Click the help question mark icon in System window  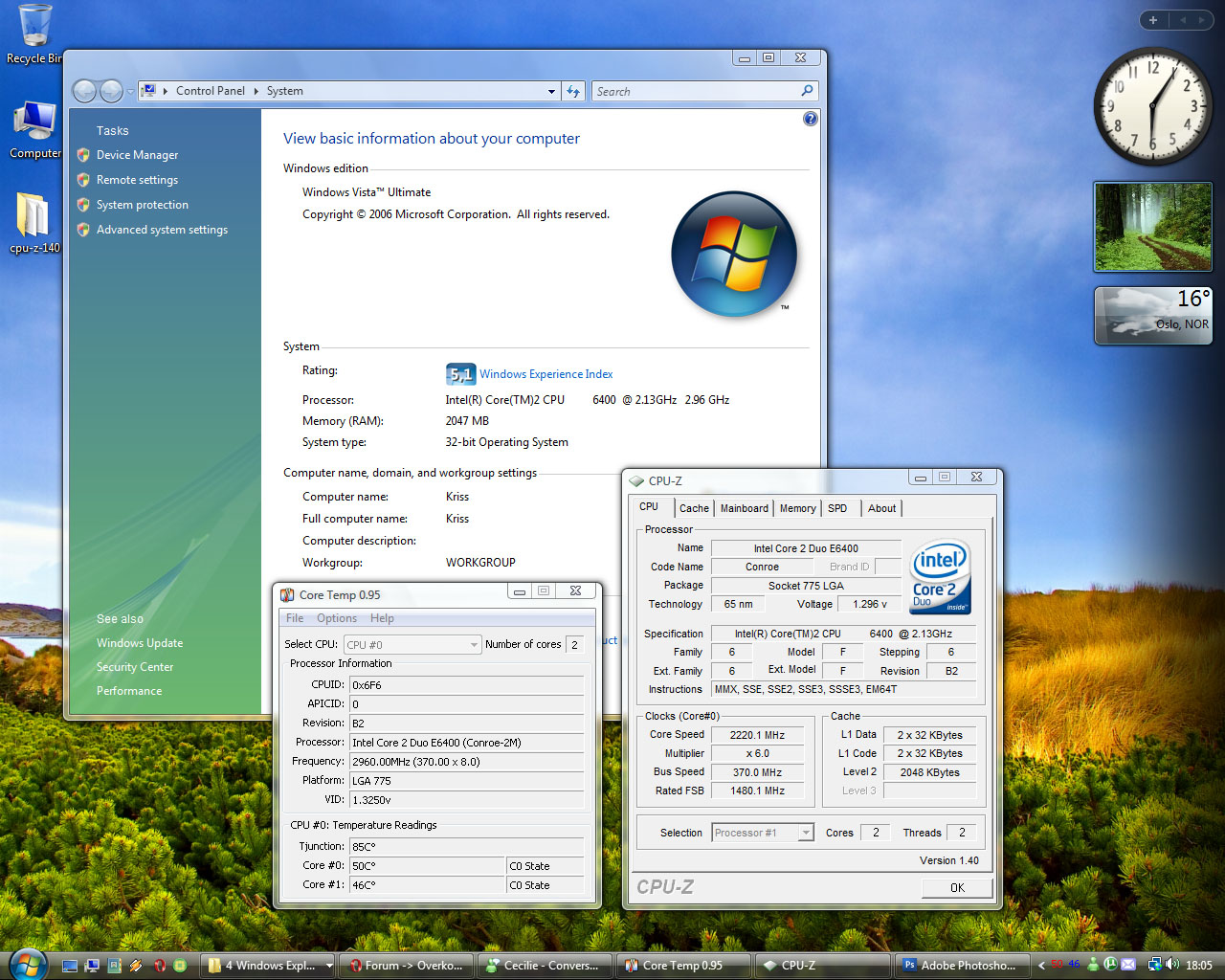click(811, 119)
